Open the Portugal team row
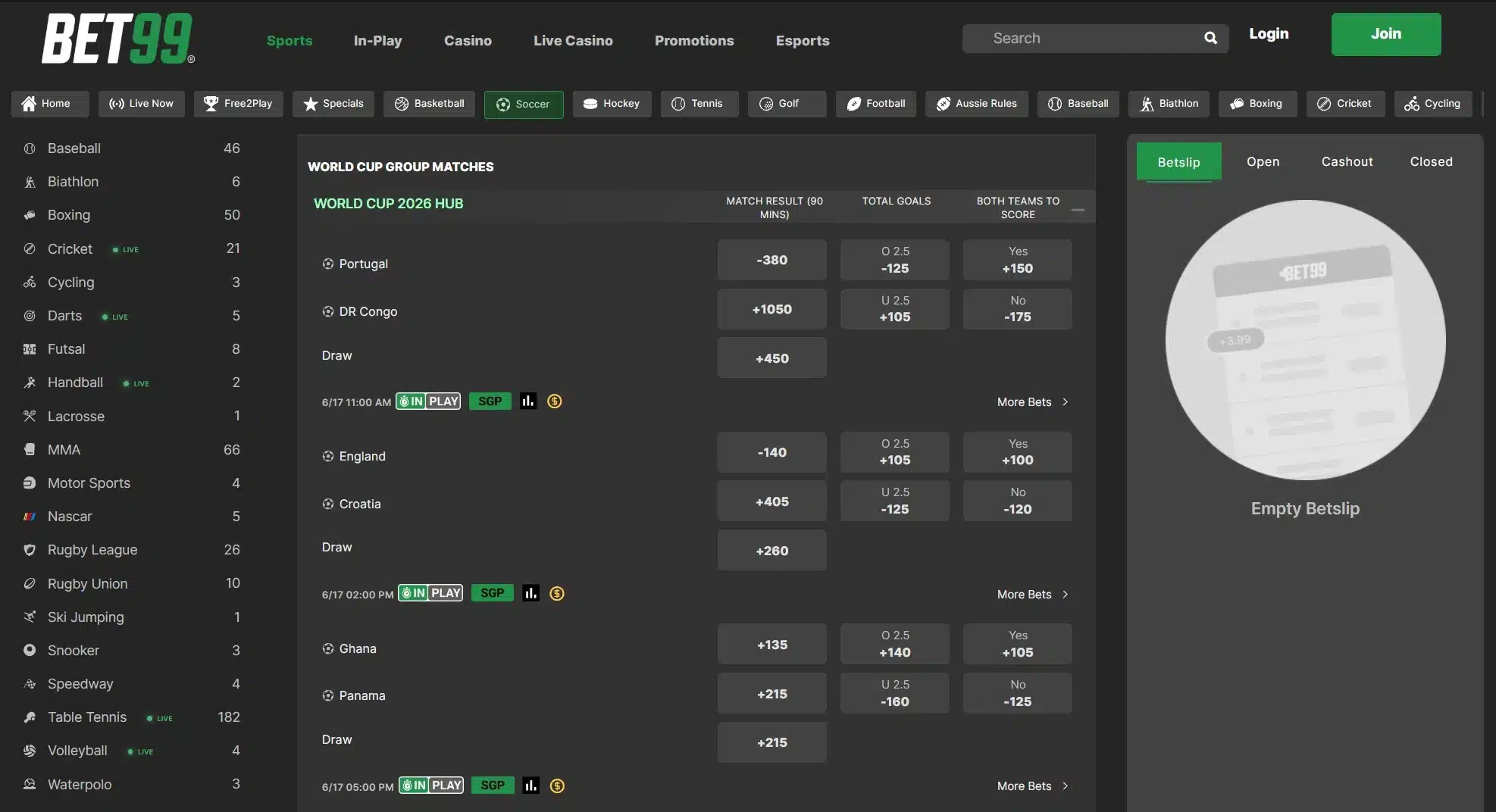1496x812 pixels. pos(355,264)
